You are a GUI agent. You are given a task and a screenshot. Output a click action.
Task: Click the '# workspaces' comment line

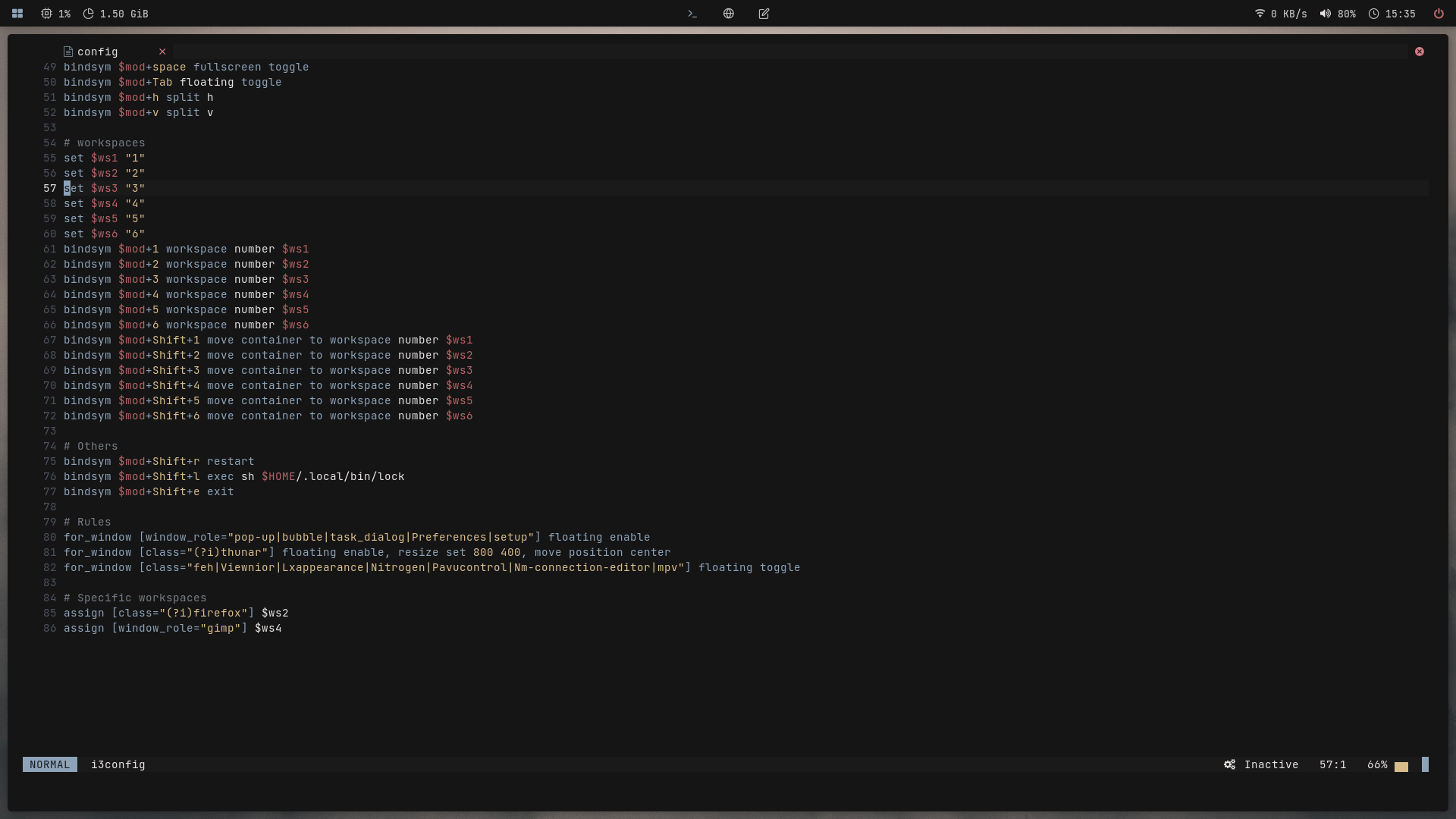point(104,143)
